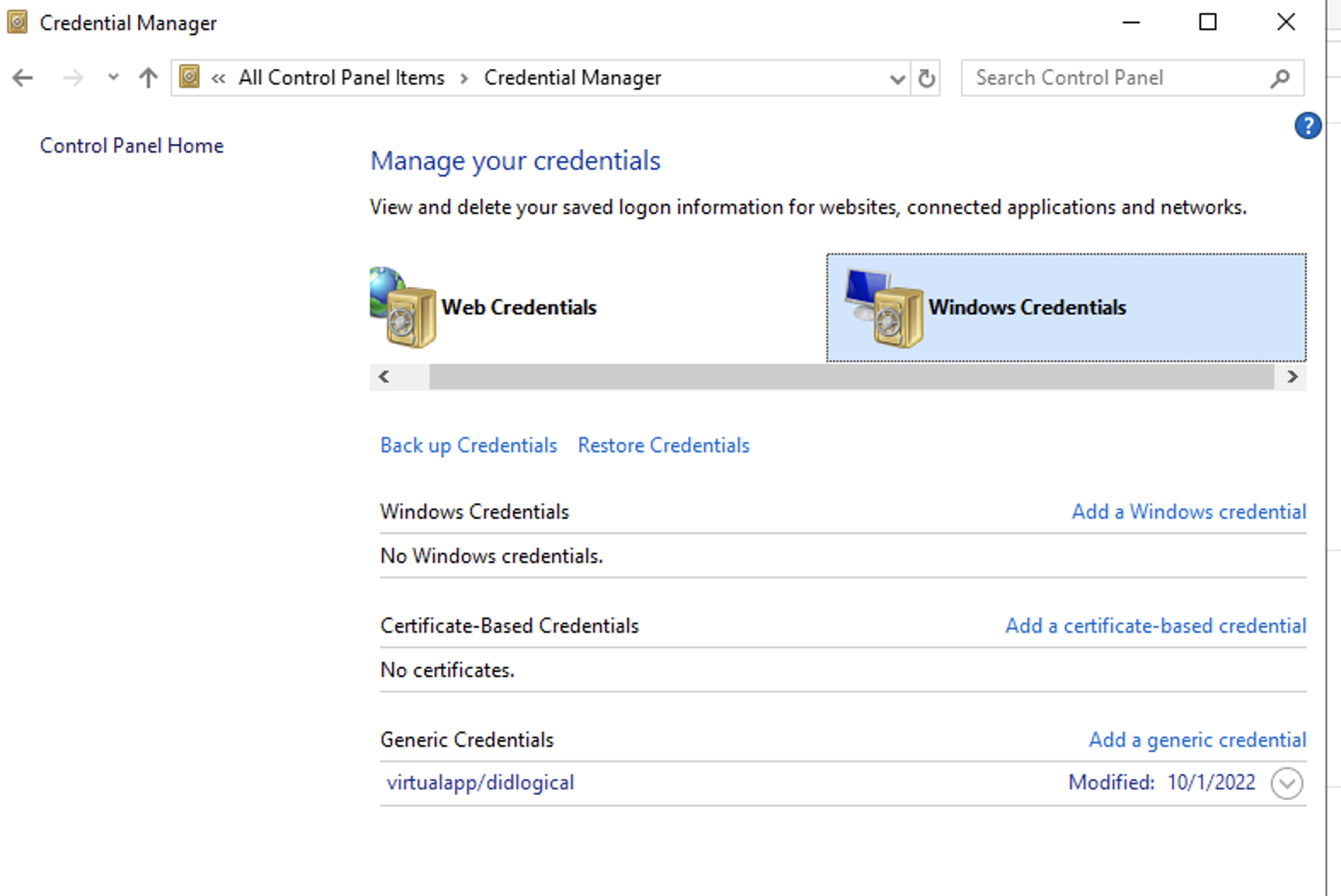Click the Web Credentials vault icon
The height and width of the screenshot is (896, 1341).
click(x=403, y=308)
